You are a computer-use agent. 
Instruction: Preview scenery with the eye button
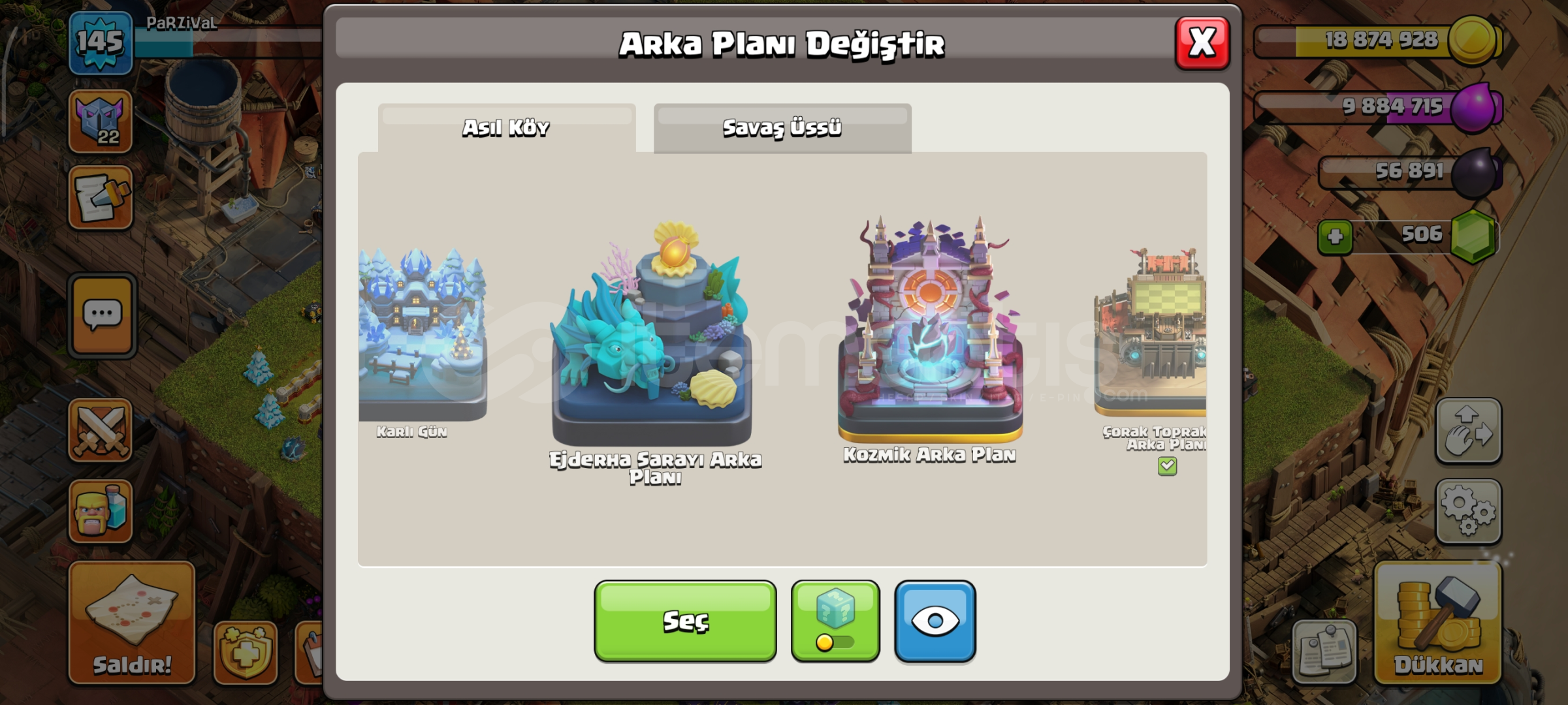[x=935, y=621]
